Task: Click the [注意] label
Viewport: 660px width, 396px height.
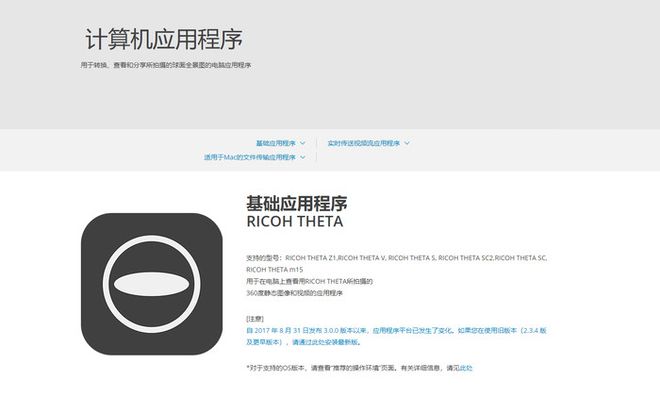Action: tap(255, 319)
